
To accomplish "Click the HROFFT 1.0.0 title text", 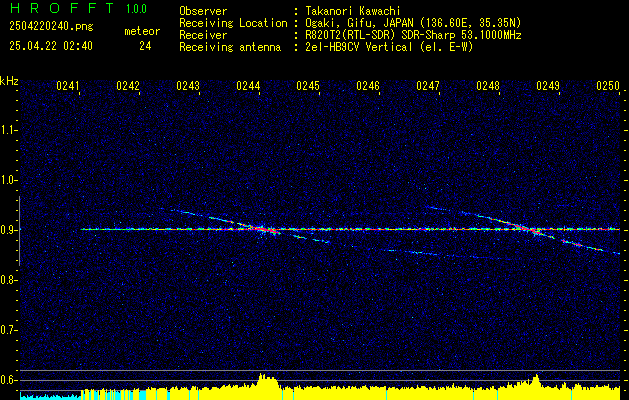I will (79, 8).
